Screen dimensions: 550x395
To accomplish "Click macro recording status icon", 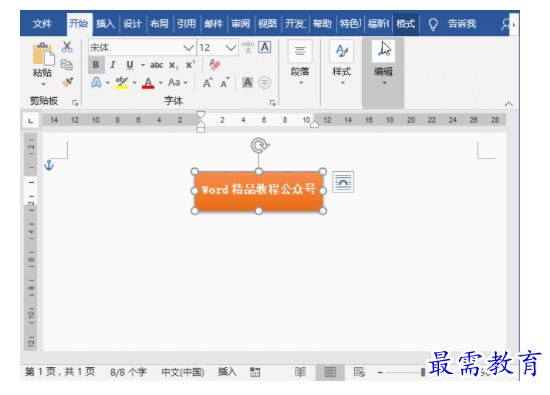I will coord(255,372).
